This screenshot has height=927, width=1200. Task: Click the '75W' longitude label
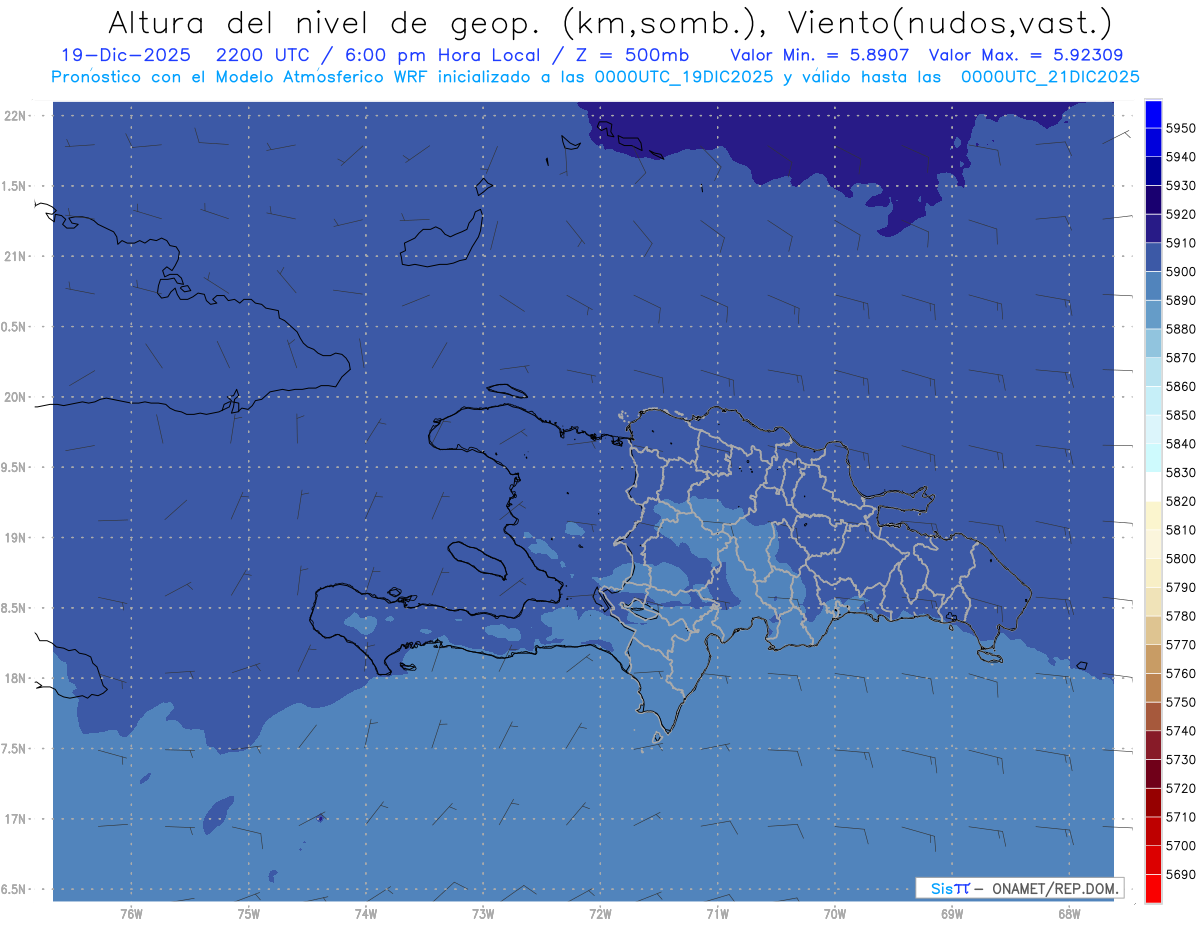(248, 913)
